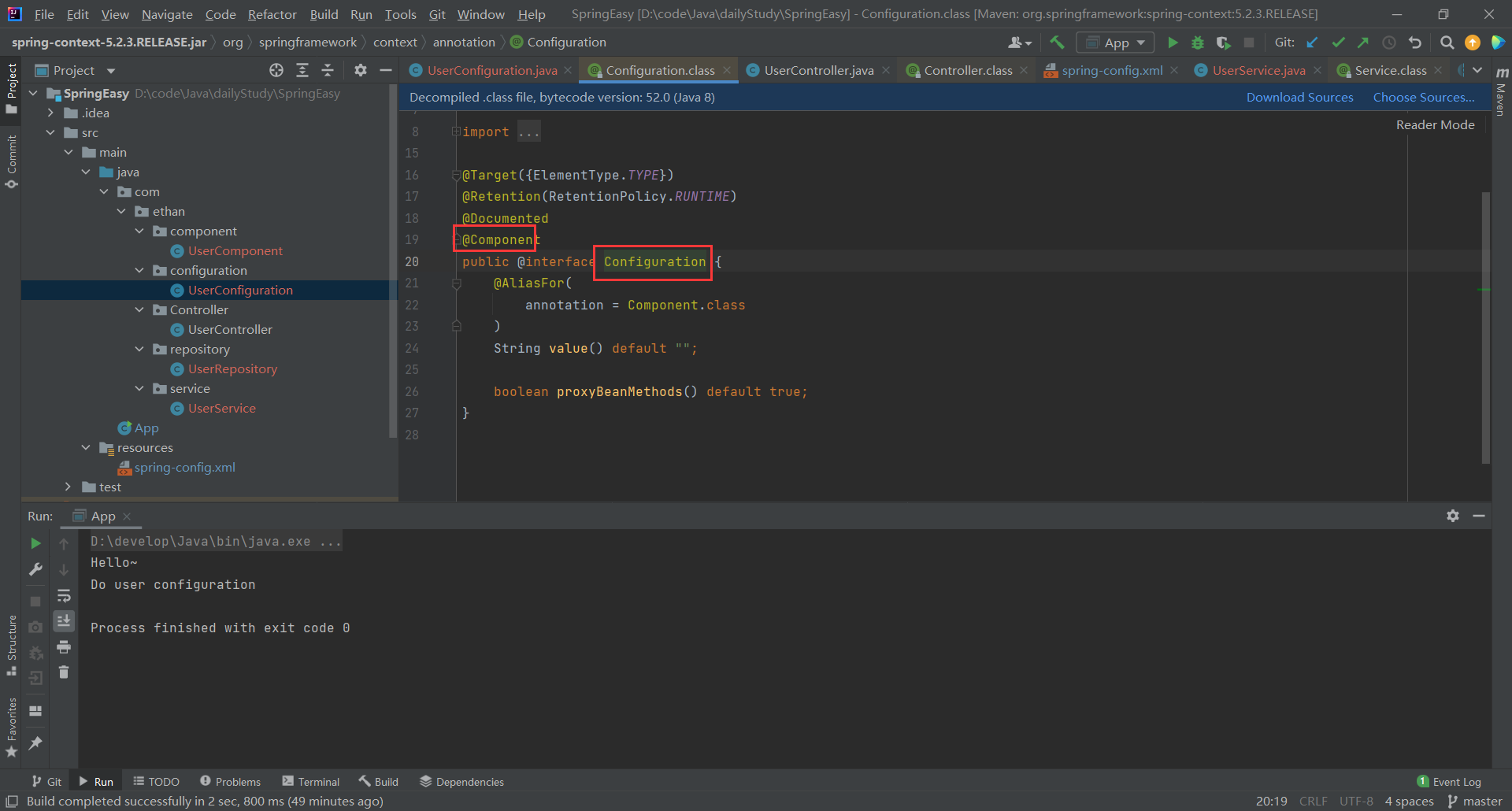Open App run configuration dropdown
Image resolution: width=1512 pixels, height=811 pixels.
coord(1115,43)
